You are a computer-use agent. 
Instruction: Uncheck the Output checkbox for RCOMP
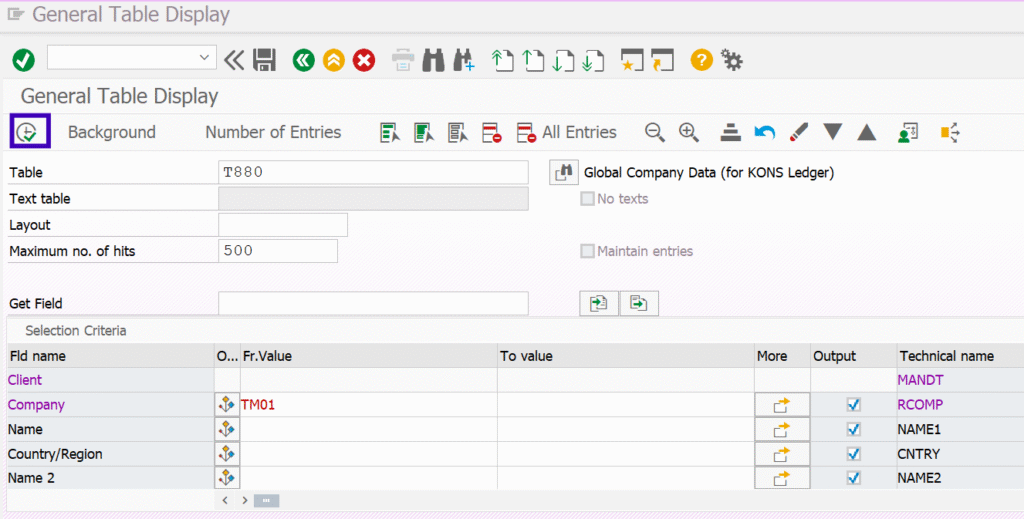[x=853, y=405]
